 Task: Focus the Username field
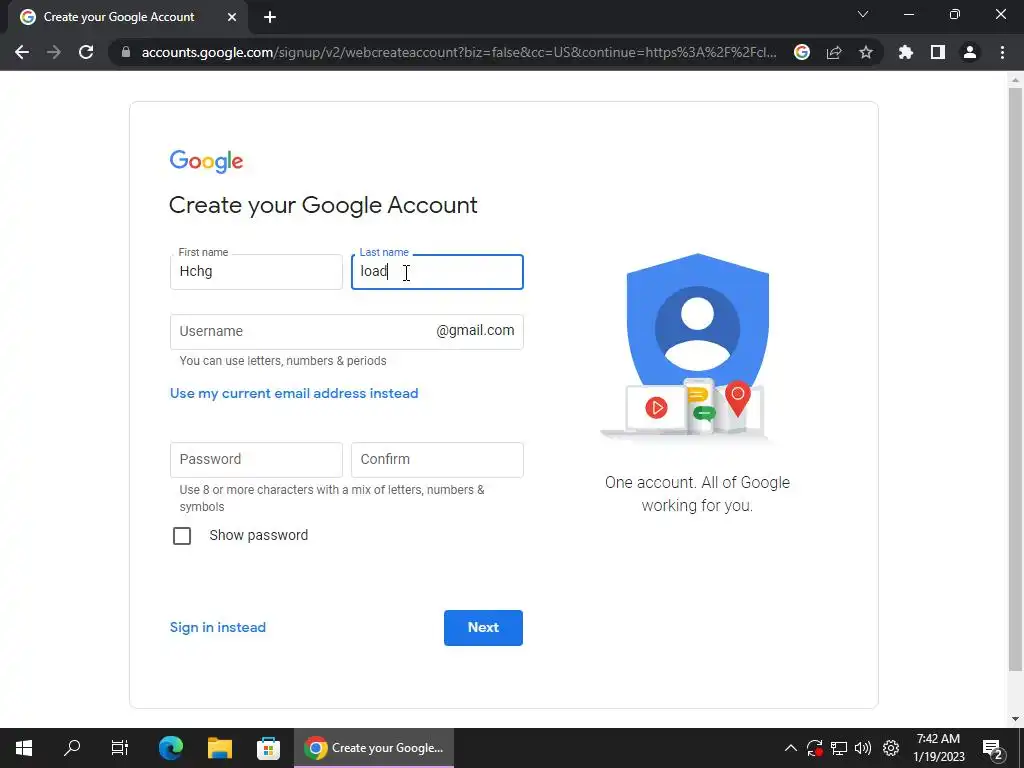click(x=347, y=332)
